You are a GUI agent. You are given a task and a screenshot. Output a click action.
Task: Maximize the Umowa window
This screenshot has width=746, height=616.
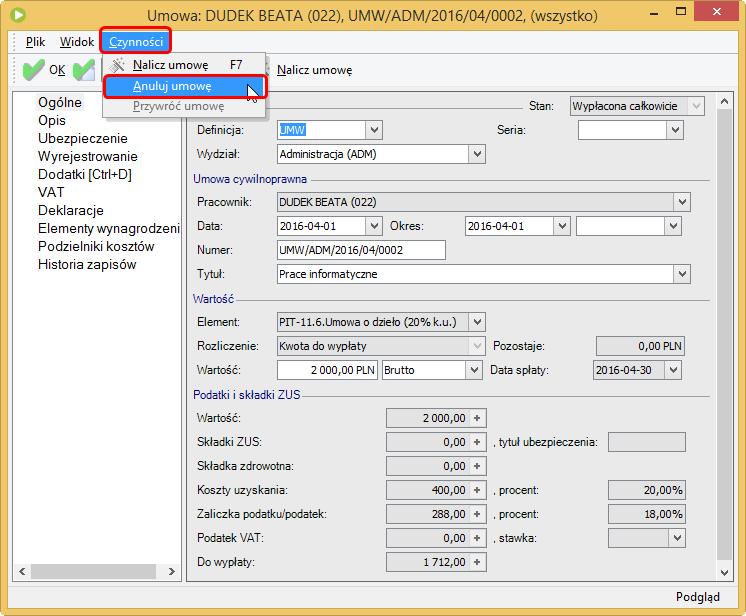pyautogui.click(x=681, y=13)
